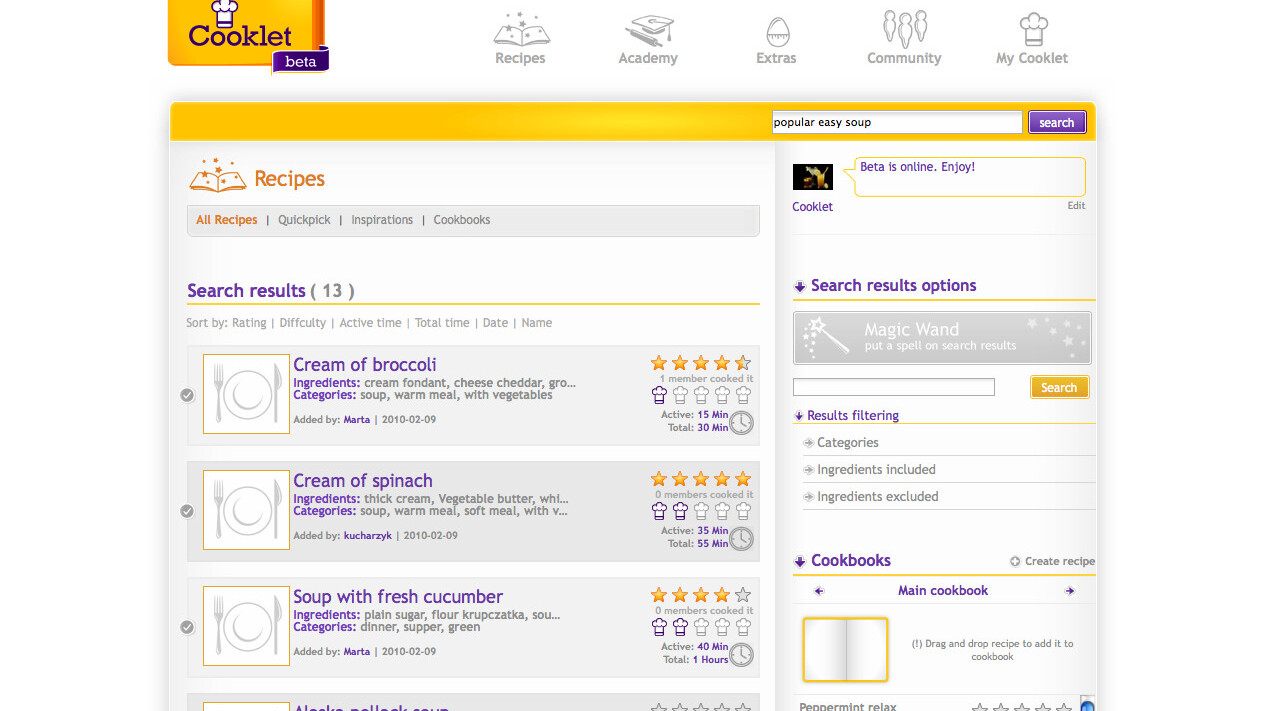Image resolution: width=1264 pixels, height=711 pixels.
Task: Open the Recipes book icon in navigation
Action: (x=520, y=30)
